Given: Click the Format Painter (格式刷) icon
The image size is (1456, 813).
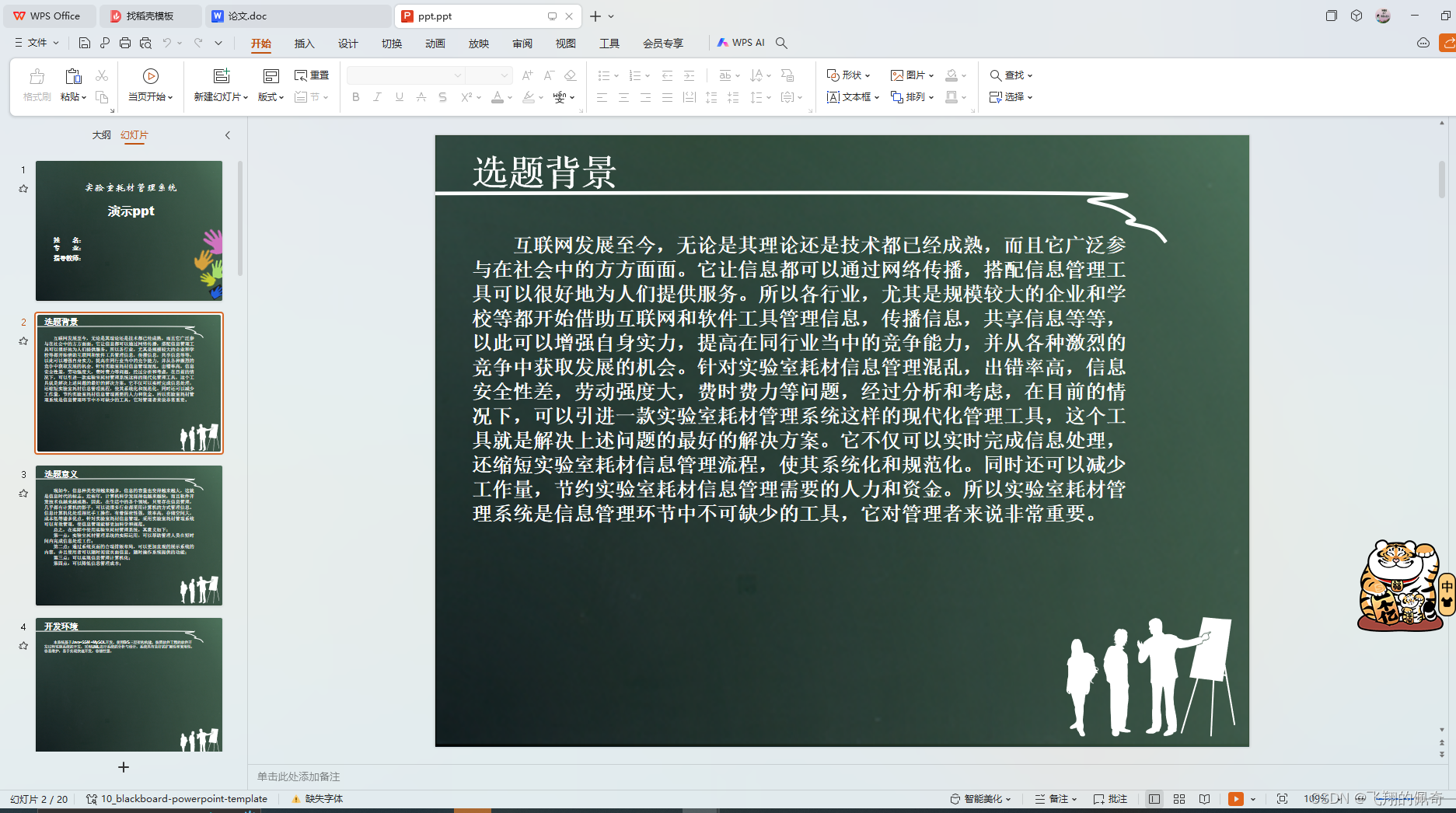Looking at the screenshot, I should [x=37, y=76].
